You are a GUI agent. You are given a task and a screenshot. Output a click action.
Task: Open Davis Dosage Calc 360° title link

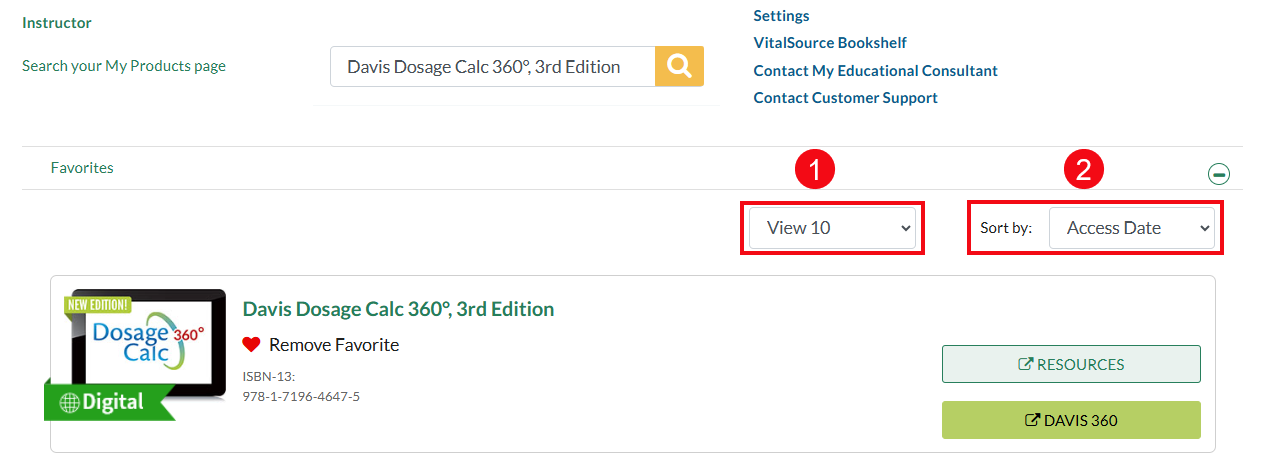[398, 309]
